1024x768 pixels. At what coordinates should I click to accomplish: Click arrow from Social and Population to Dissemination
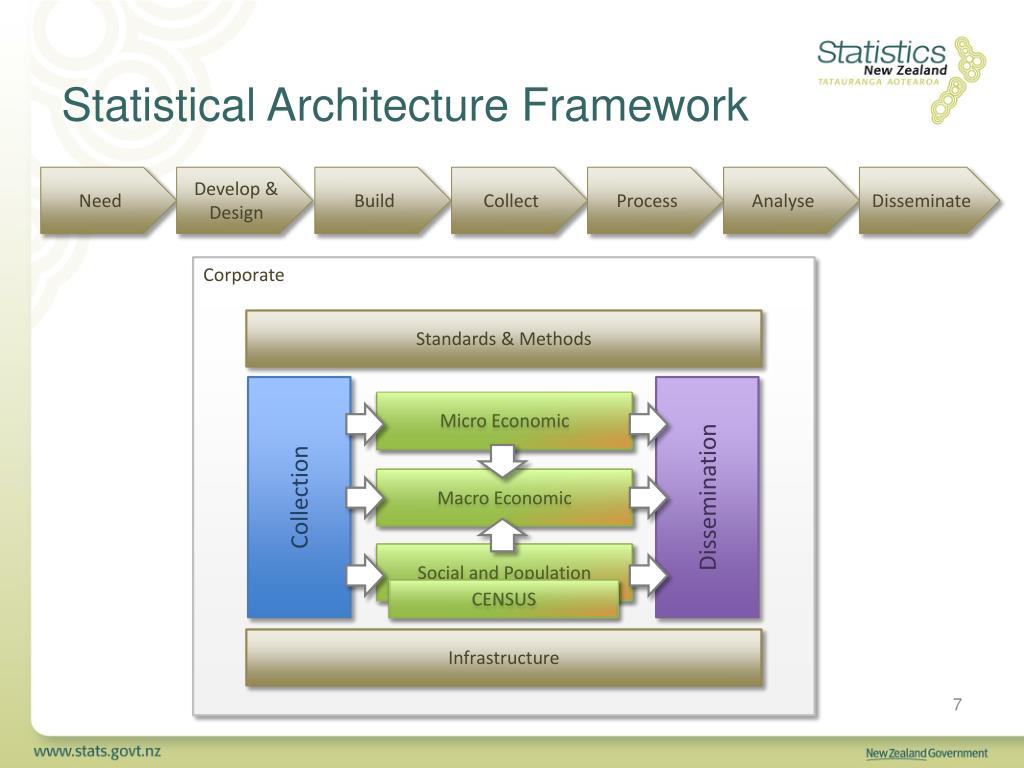[x=648, y=575]
